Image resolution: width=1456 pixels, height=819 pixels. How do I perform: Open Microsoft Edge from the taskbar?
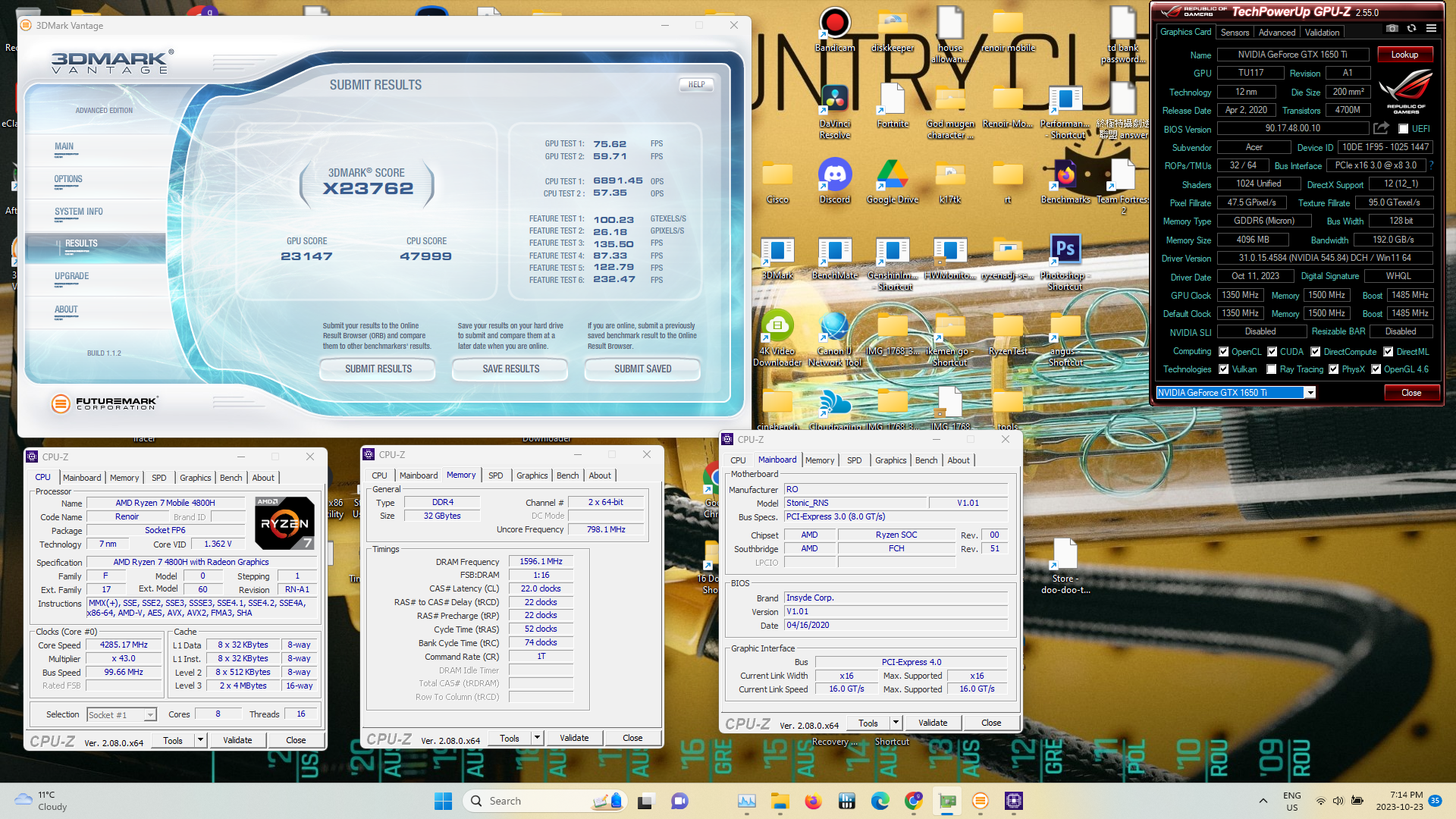coord(880,801)
